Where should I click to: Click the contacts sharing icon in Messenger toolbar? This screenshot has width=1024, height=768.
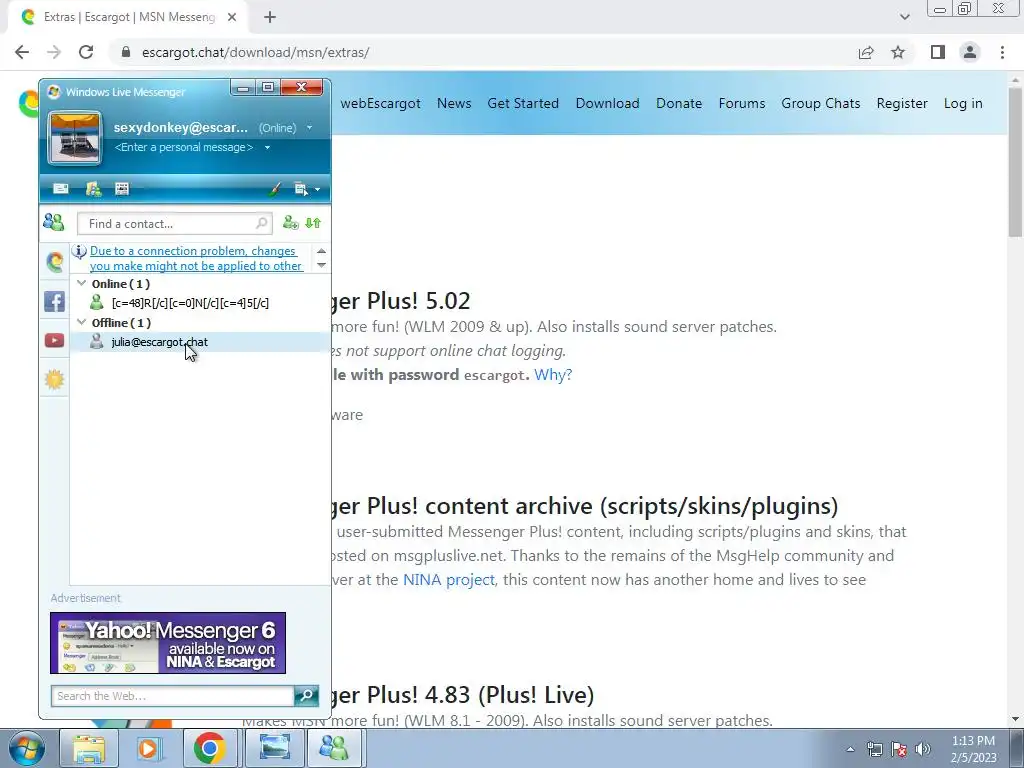coord(93,189)
